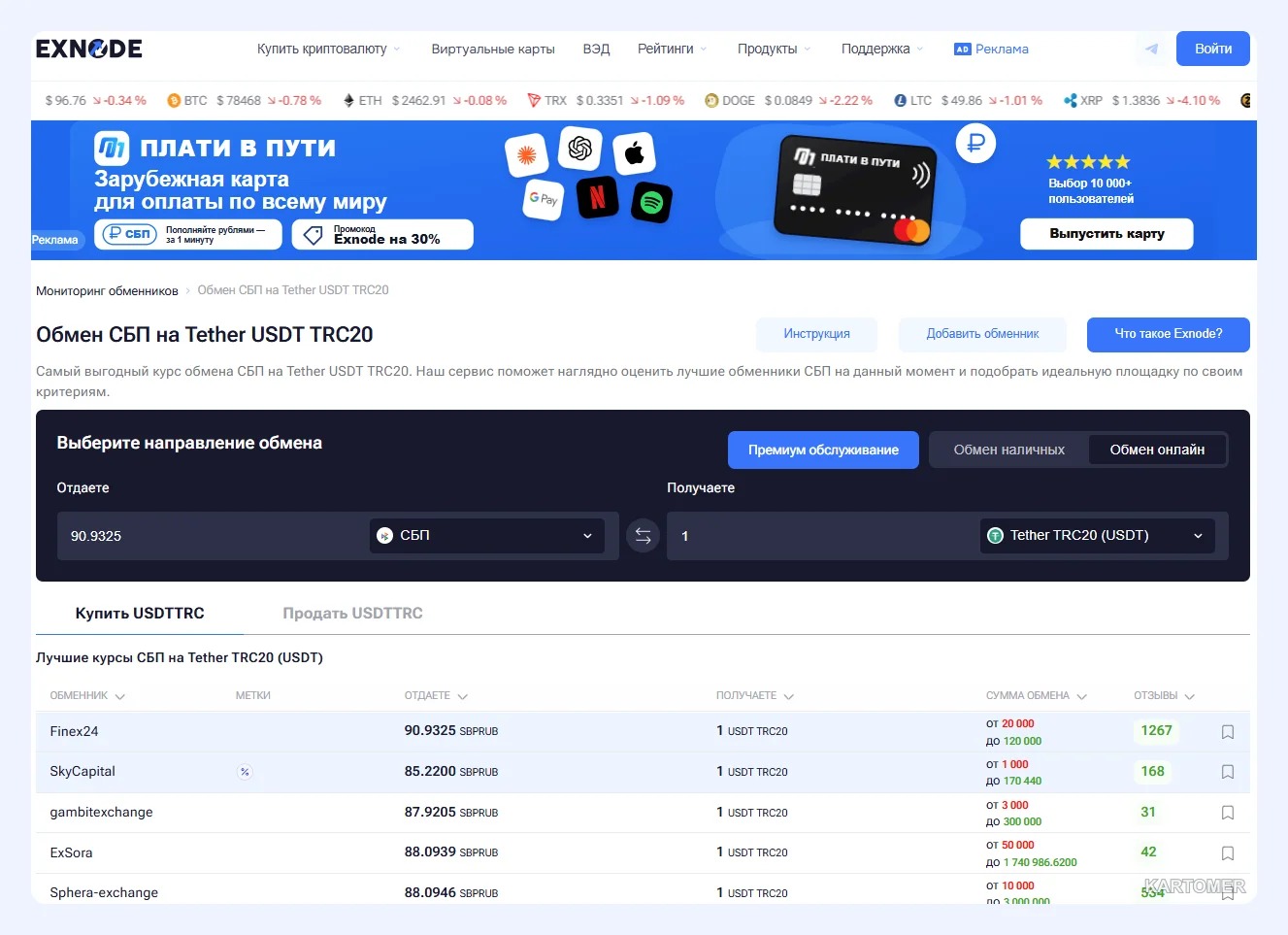Switch to Обмен онлайн mode
Viewport: 1288px width, 935px height.
pos(1157,450)
